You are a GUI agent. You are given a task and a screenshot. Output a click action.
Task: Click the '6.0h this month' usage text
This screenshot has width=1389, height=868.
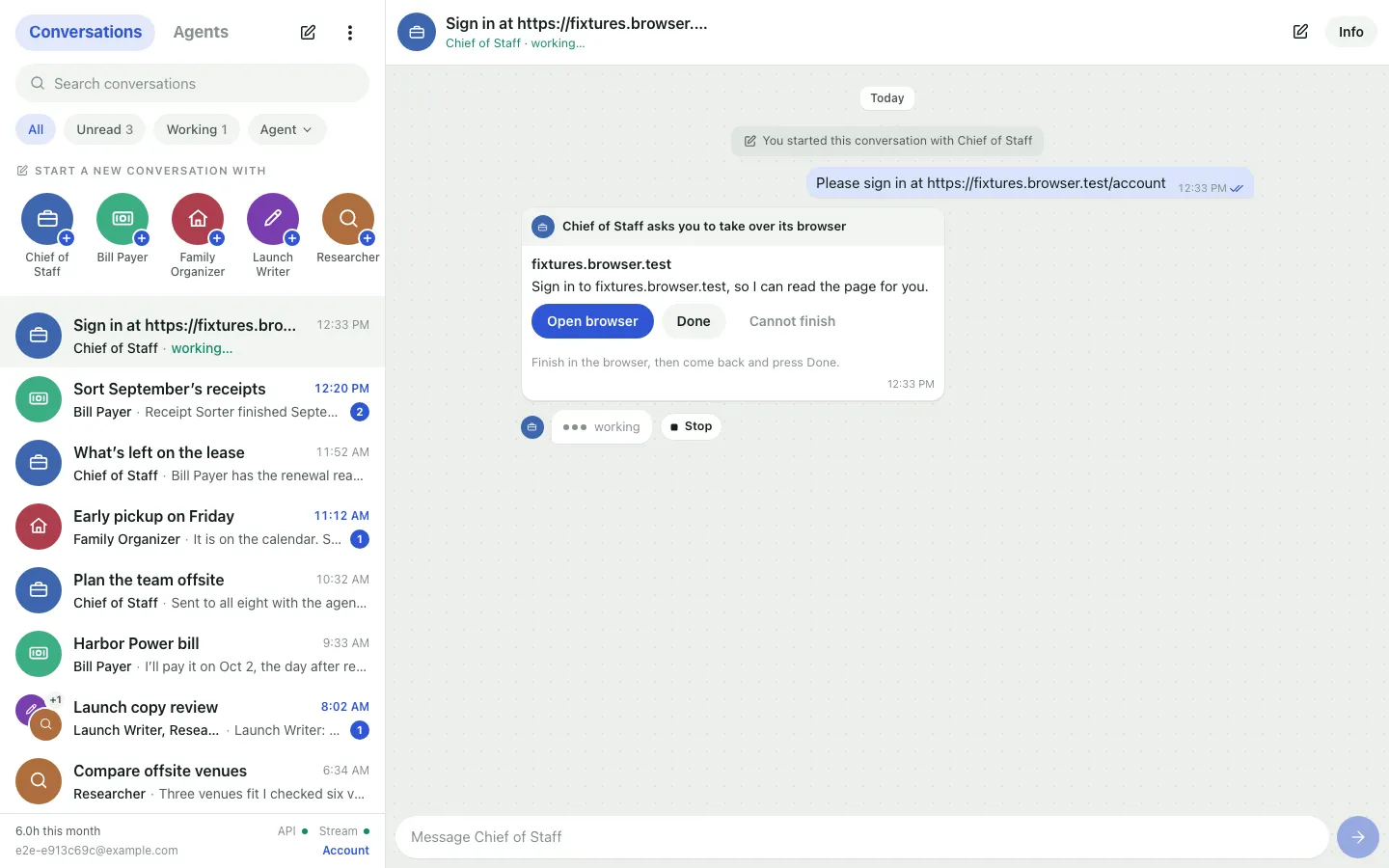(x=58, y=830)
